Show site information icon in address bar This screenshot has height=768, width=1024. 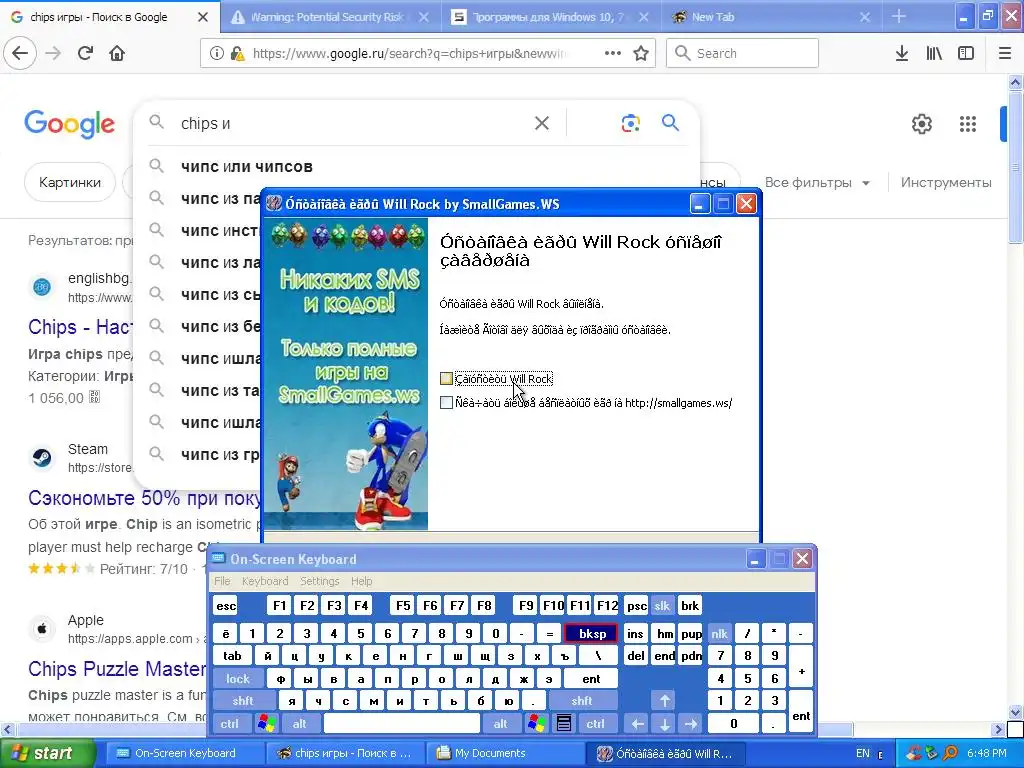[216, 53]
